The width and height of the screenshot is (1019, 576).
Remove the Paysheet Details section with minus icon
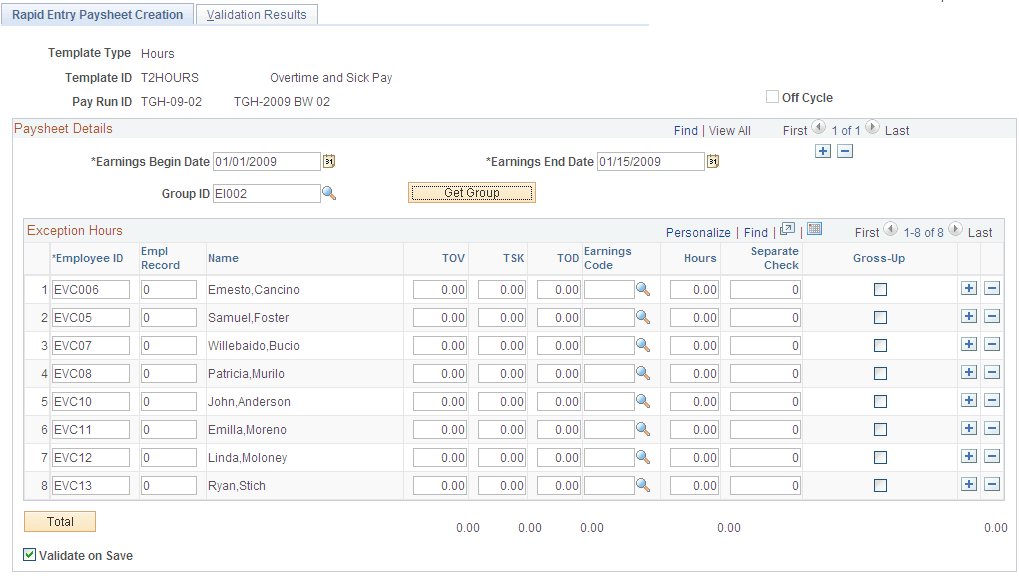(x=846, y=150)
